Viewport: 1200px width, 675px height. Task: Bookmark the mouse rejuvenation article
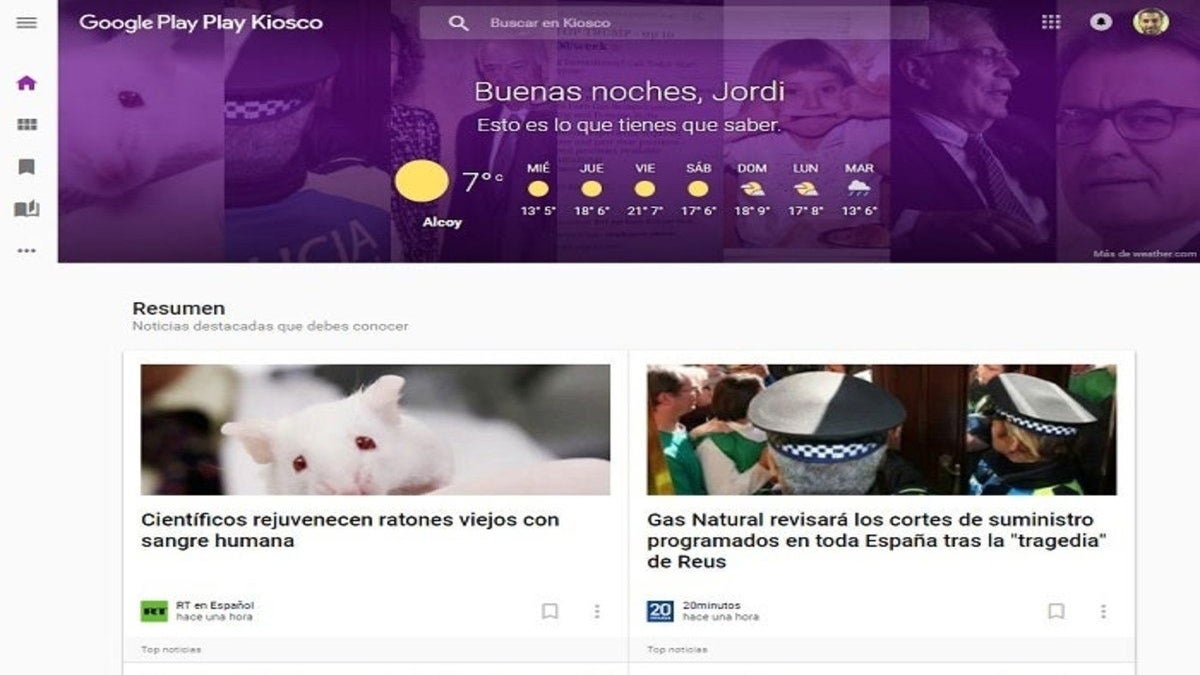[550, 611]
